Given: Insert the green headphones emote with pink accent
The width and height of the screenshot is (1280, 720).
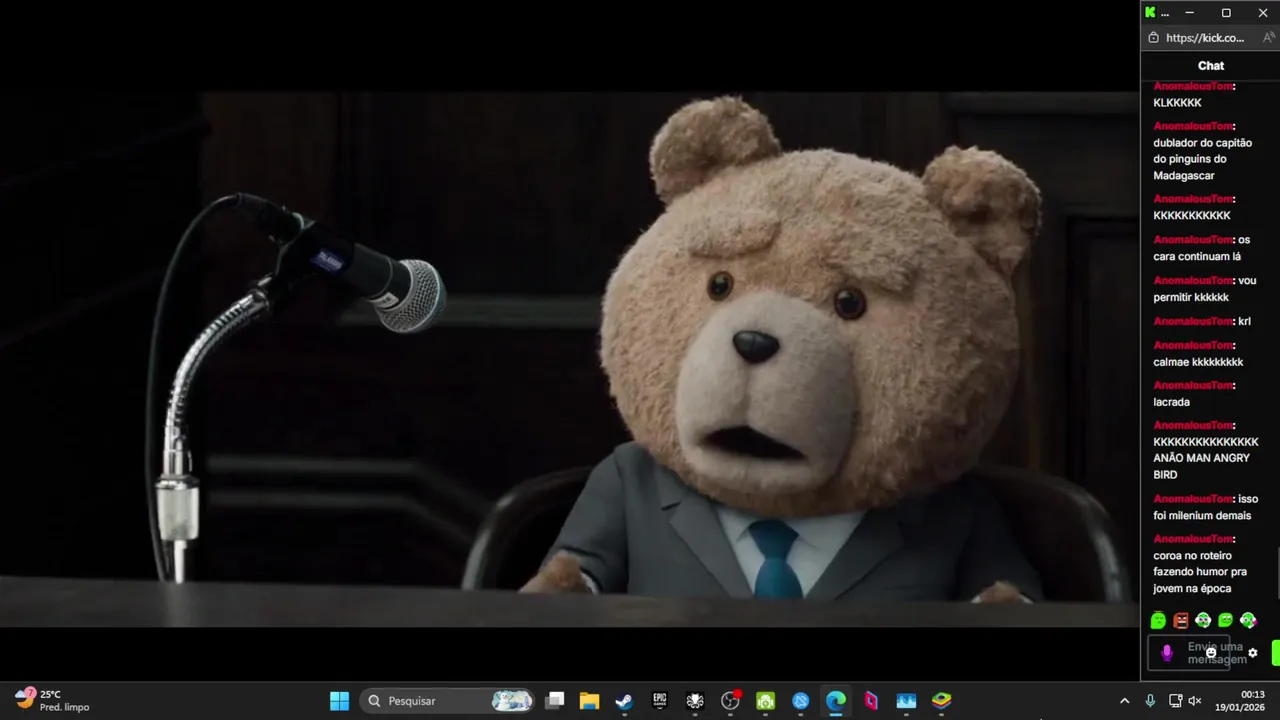Looking at the screenshot, I should coord(1248,620).
